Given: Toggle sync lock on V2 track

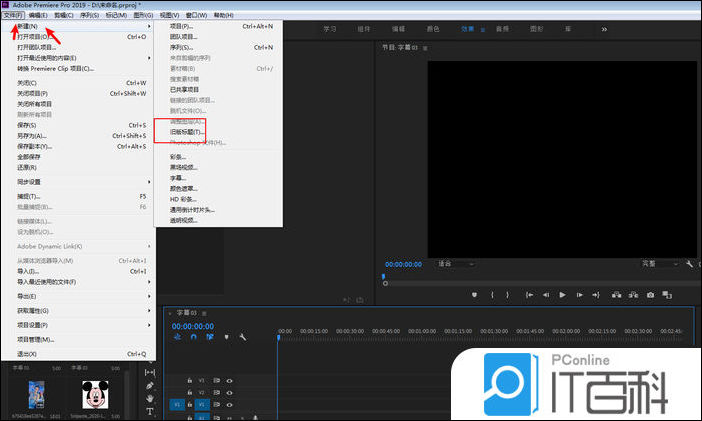Looking at the screenshot, I should (217, 393).
